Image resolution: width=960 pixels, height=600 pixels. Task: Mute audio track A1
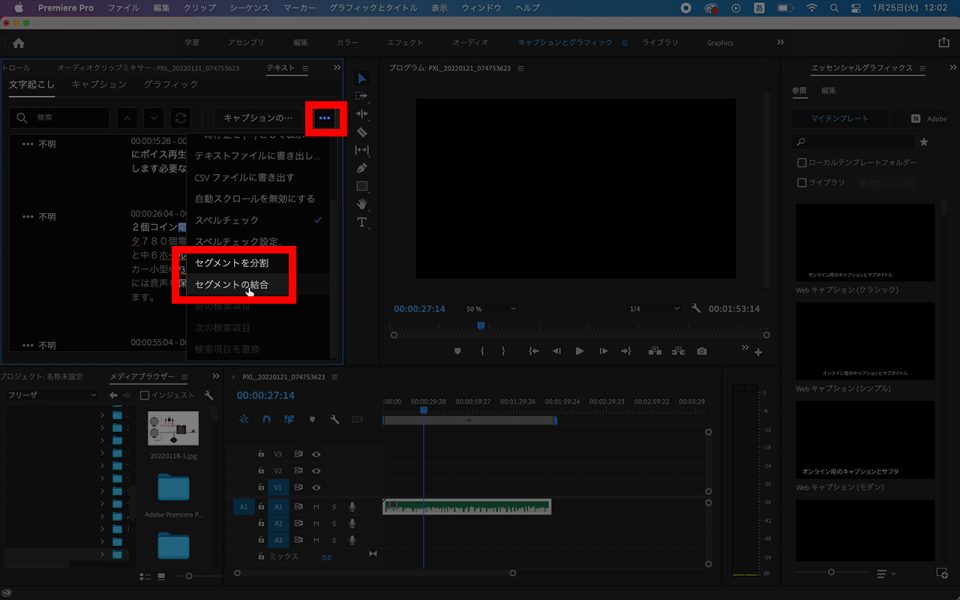tap(316, 507)
